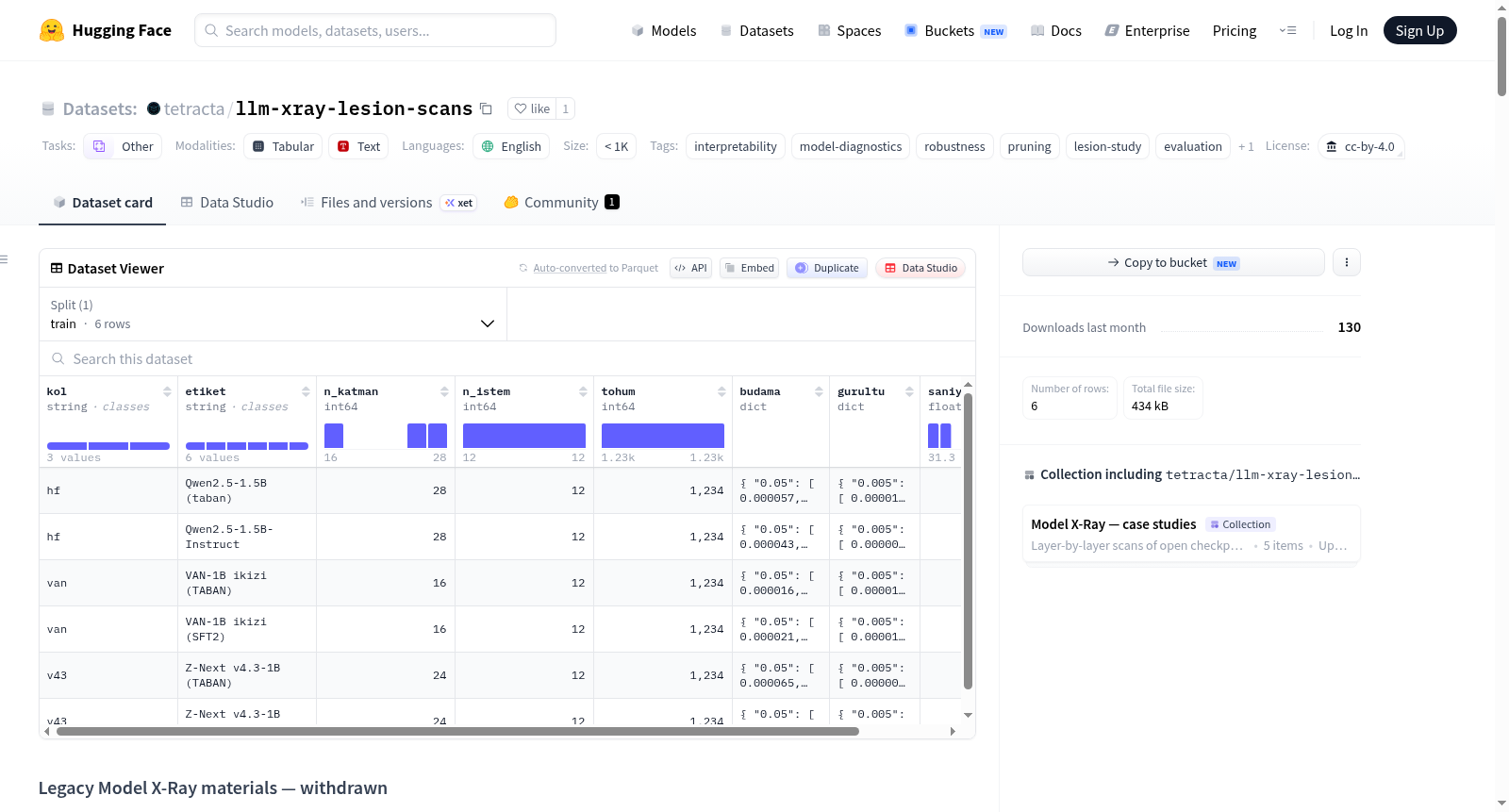Viewport: 1509px width, 812px height.
Task: Click the left edge sidebar toggle icon
Action: [4, 259]
